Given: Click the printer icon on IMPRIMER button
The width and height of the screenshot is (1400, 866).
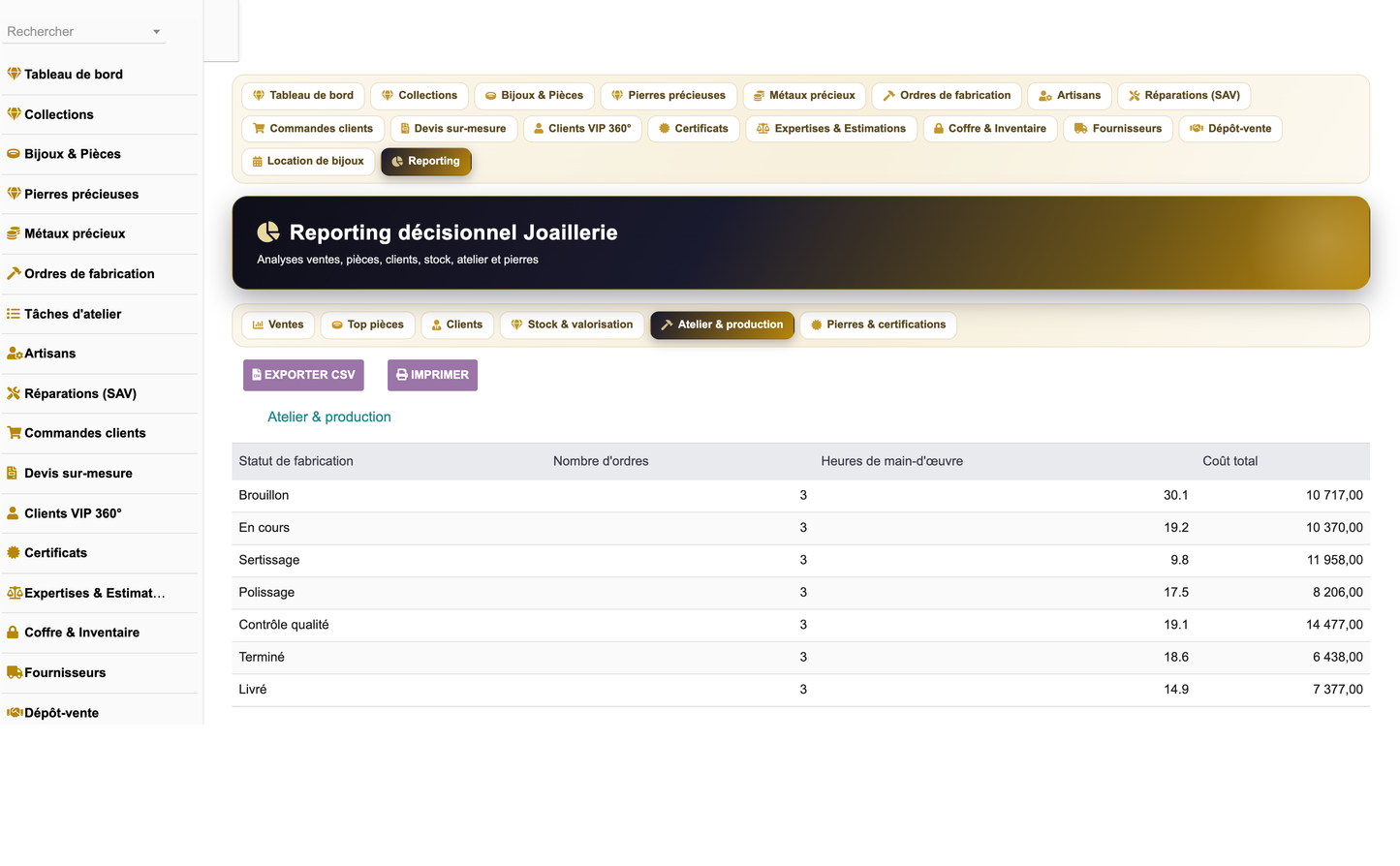Looking at the screenshot, I should tap(402, 375).
